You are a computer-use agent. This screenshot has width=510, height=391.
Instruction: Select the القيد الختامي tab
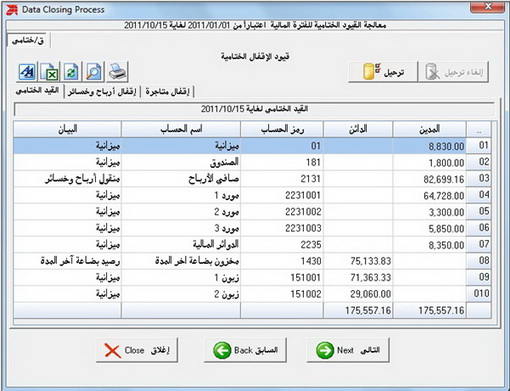pyautogui.click(x=38, y=91)
